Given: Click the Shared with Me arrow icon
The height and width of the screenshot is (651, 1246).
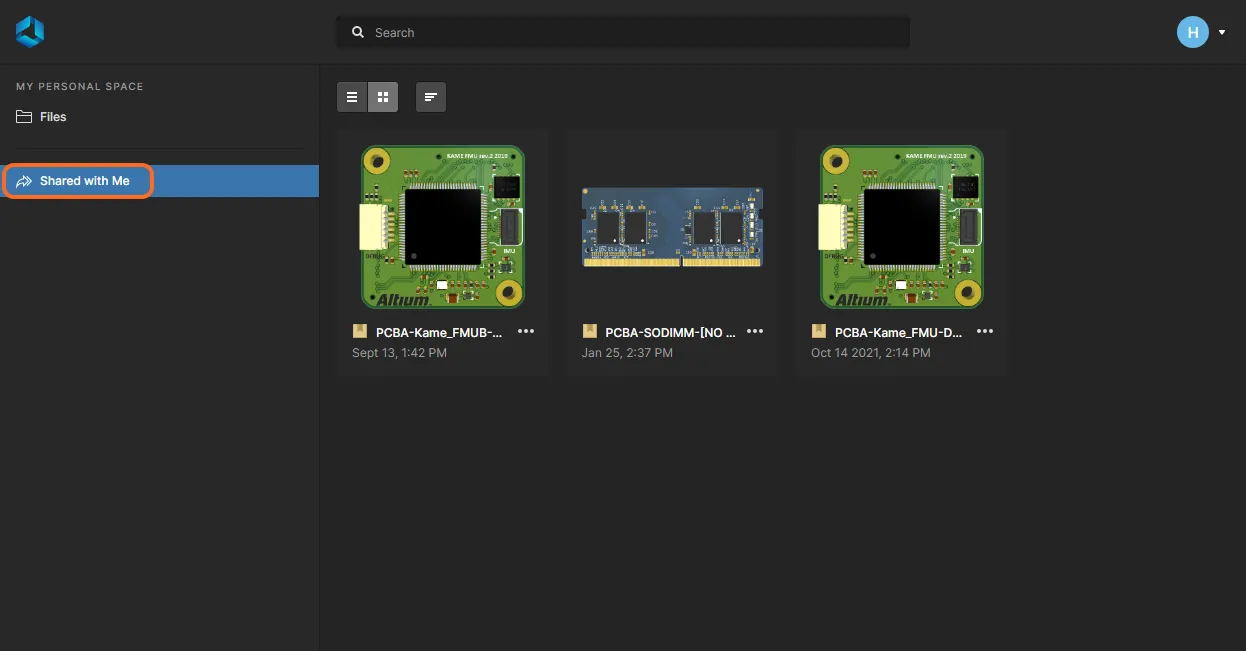Looking at the screenshot, I should click(x=24, y=181).
